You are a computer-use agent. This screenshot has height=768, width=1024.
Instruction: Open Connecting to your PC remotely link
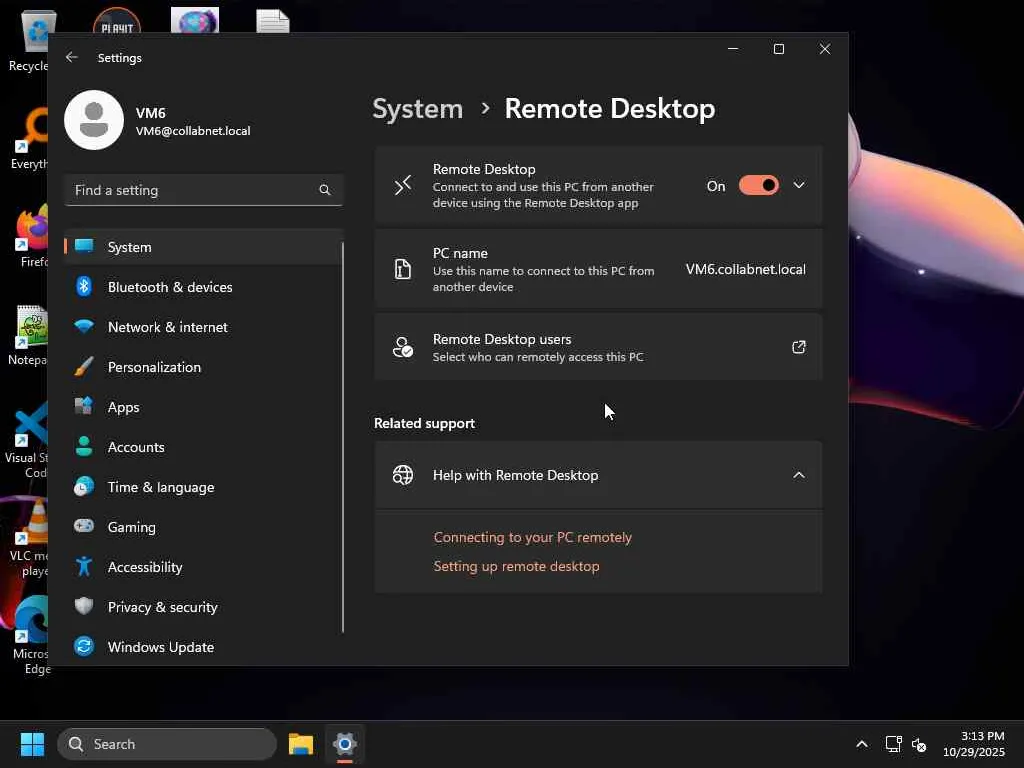click(x=532, y=537)
